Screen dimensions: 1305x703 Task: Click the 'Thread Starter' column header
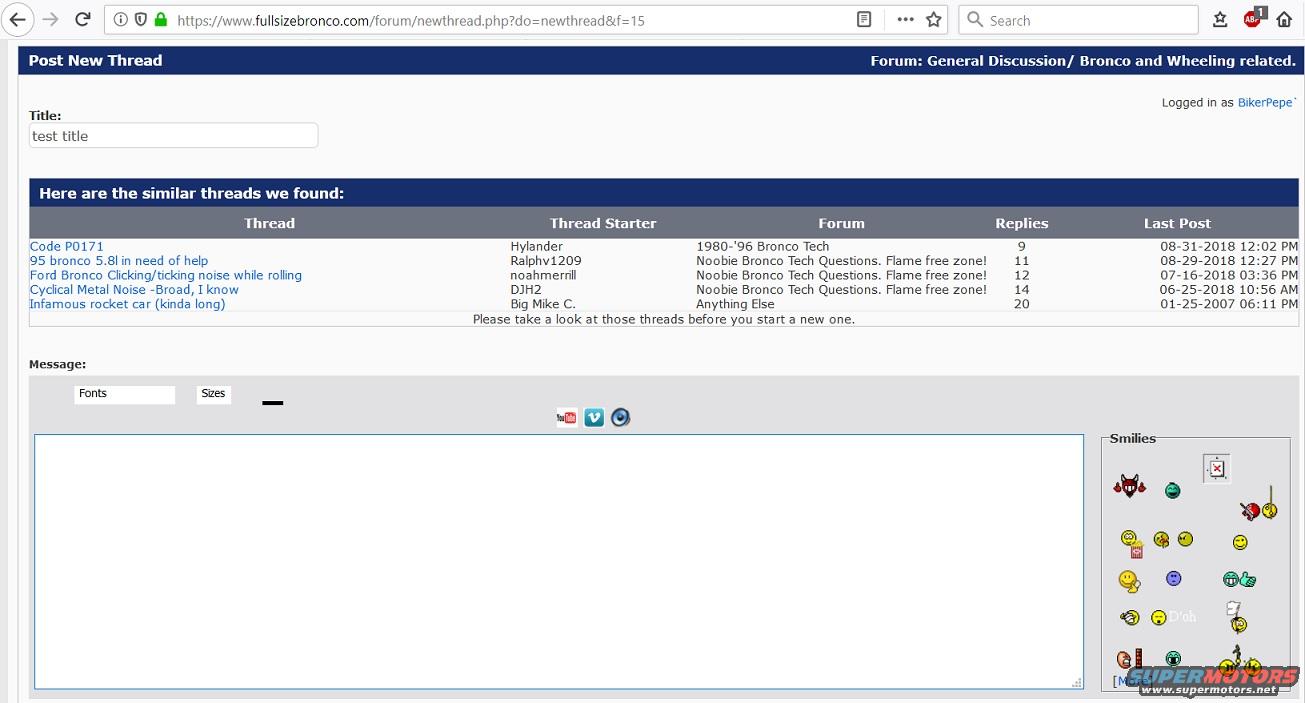coord(603,223)
